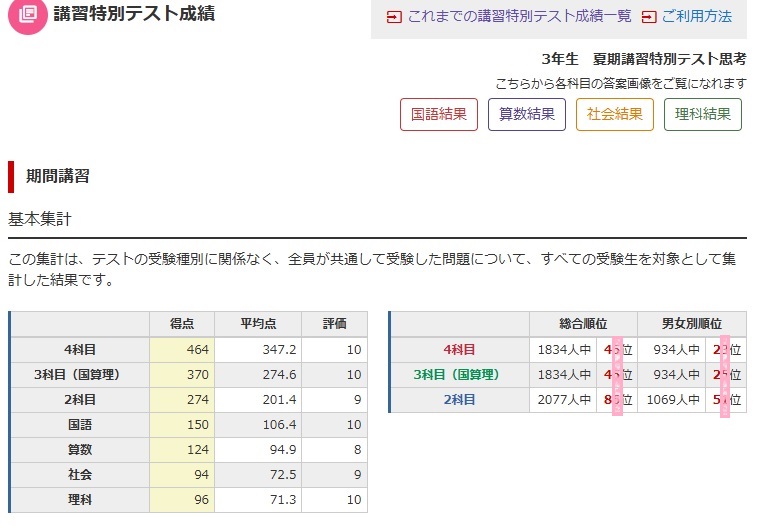Click arrow icon beside ご利用方法
This screenshot has width=760, height=528.
click(649, 17)
